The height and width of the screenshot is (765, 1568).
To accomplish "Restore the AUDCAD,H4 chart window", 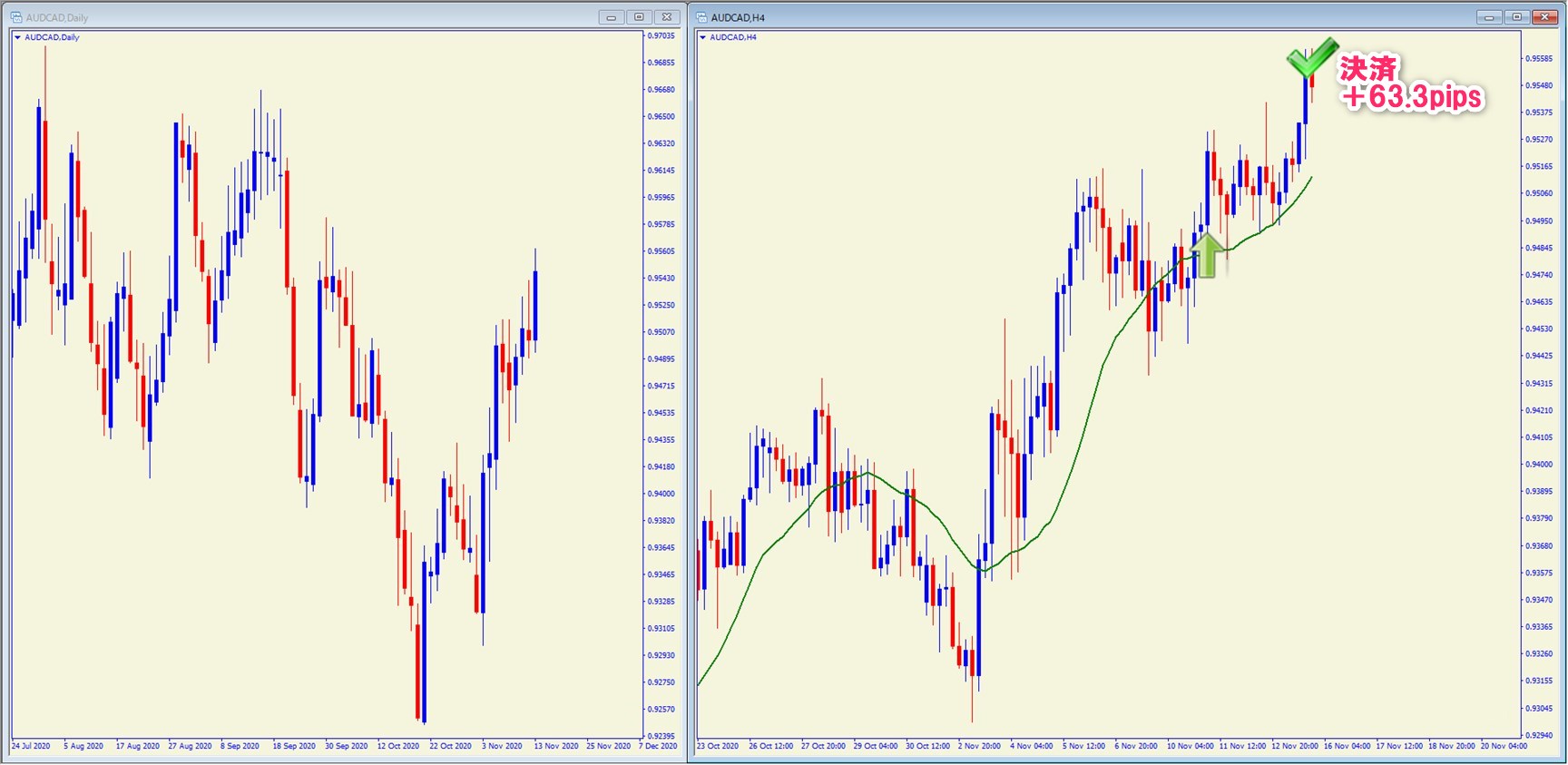I will click(1516, 17).
